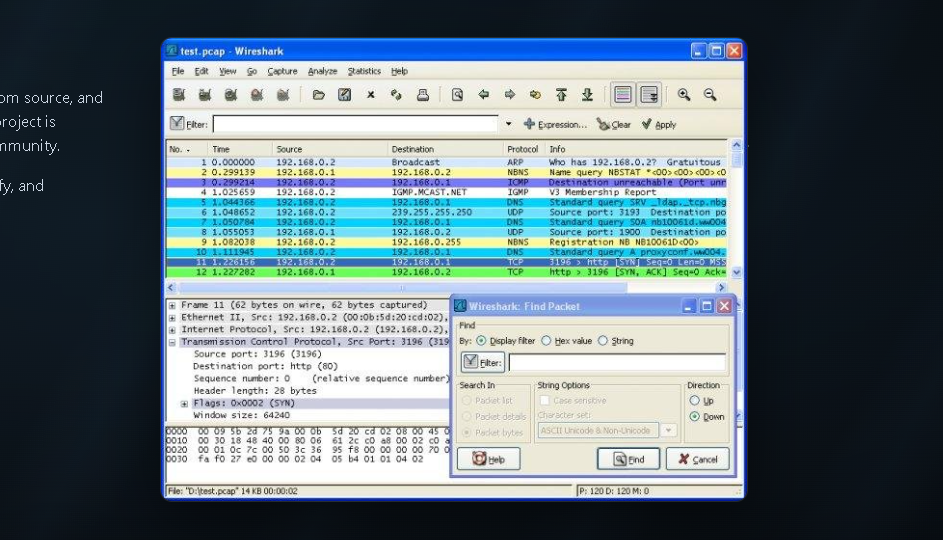Open the File menu
Image resolution: width=943 pixels, height=540 pixels.
click(x=178, y=71)
